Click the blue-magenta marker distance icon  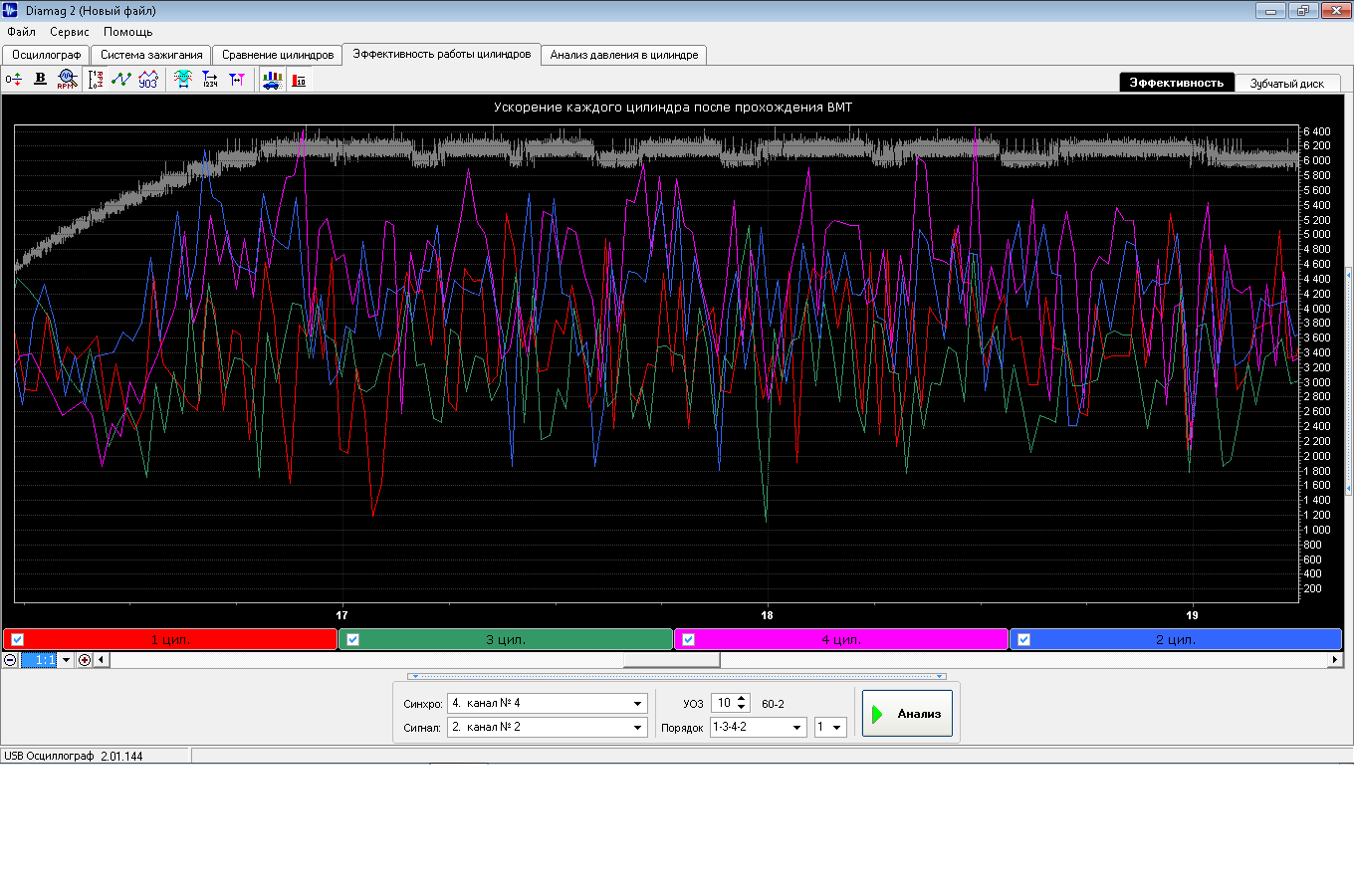point(237,80)
